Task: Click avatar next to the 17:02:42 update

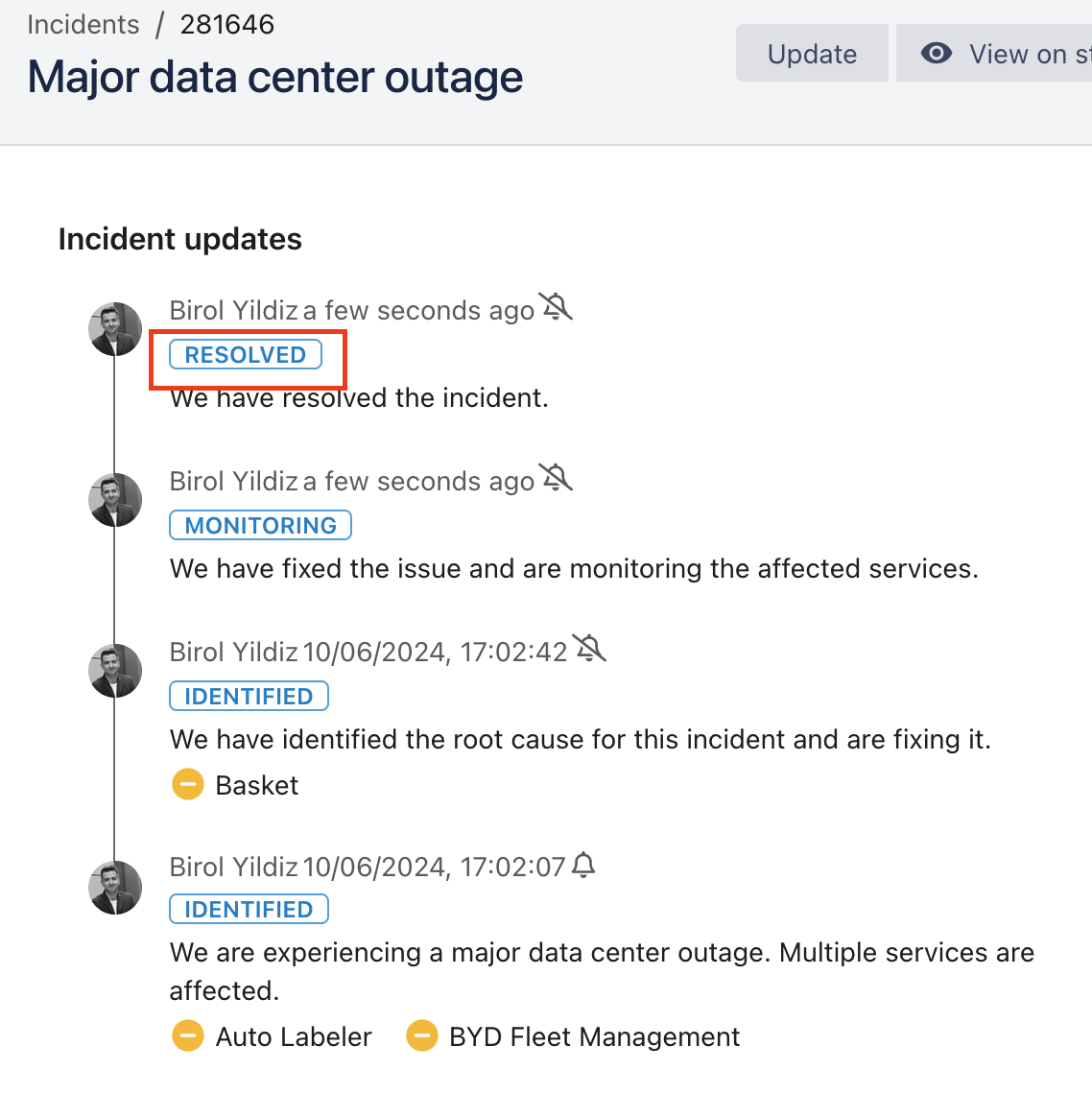Action: point(115,671)
